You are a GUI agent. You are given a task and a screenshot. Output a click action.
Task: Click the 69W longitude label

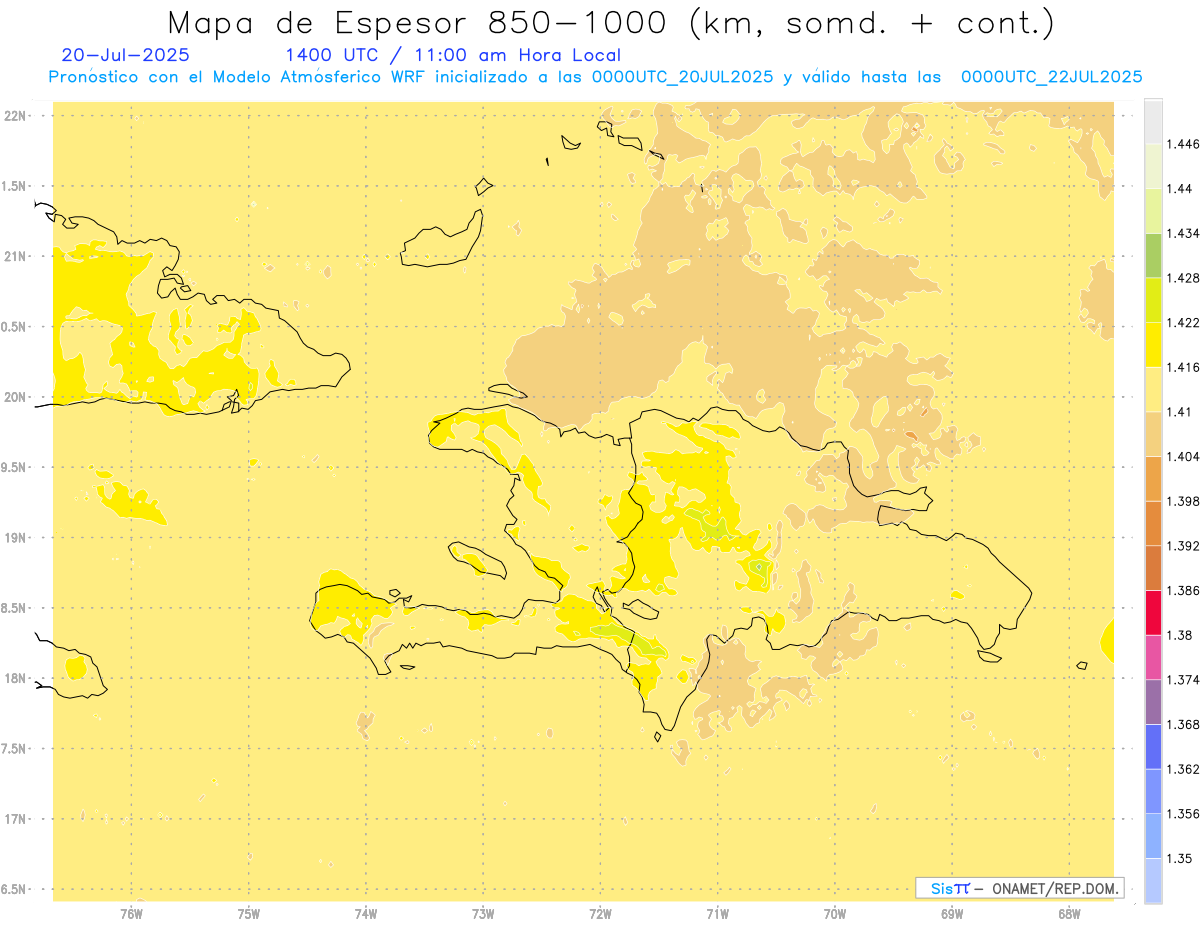pyautogui.click(x=952, y=914)
